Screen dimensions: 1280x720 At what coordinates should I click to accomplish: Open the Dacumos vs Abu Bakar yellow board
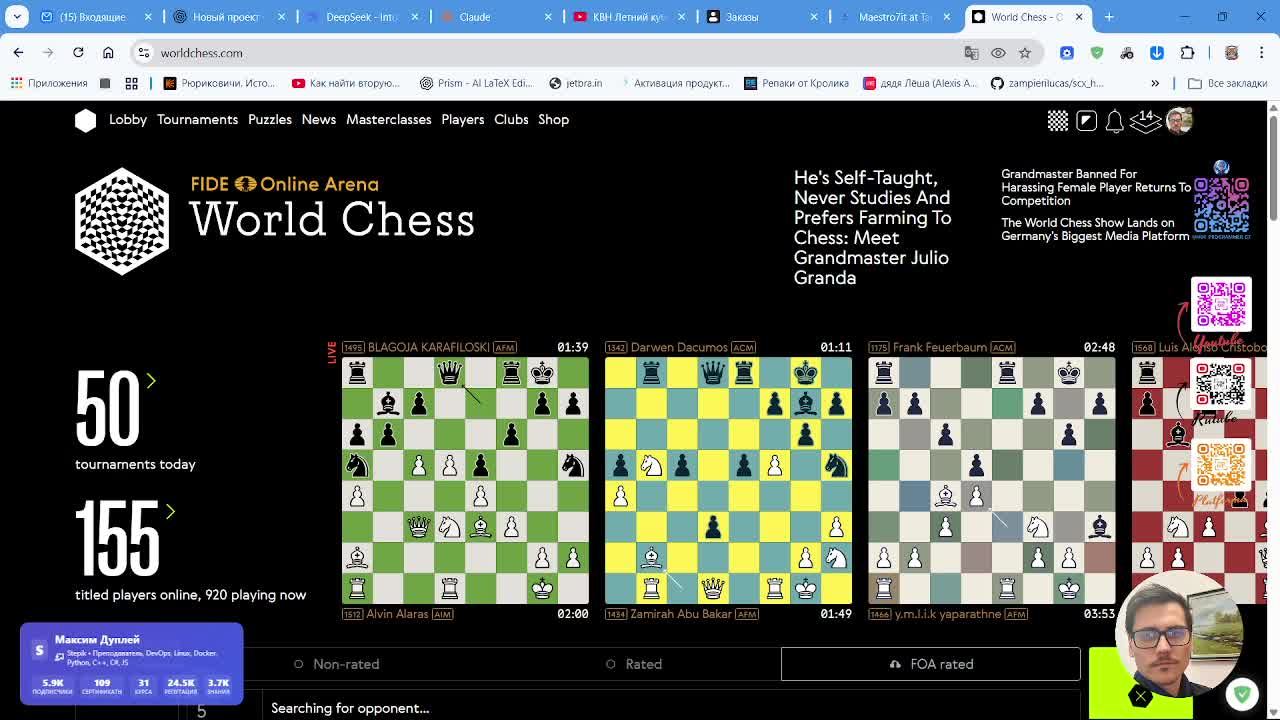tap(728, 480)
